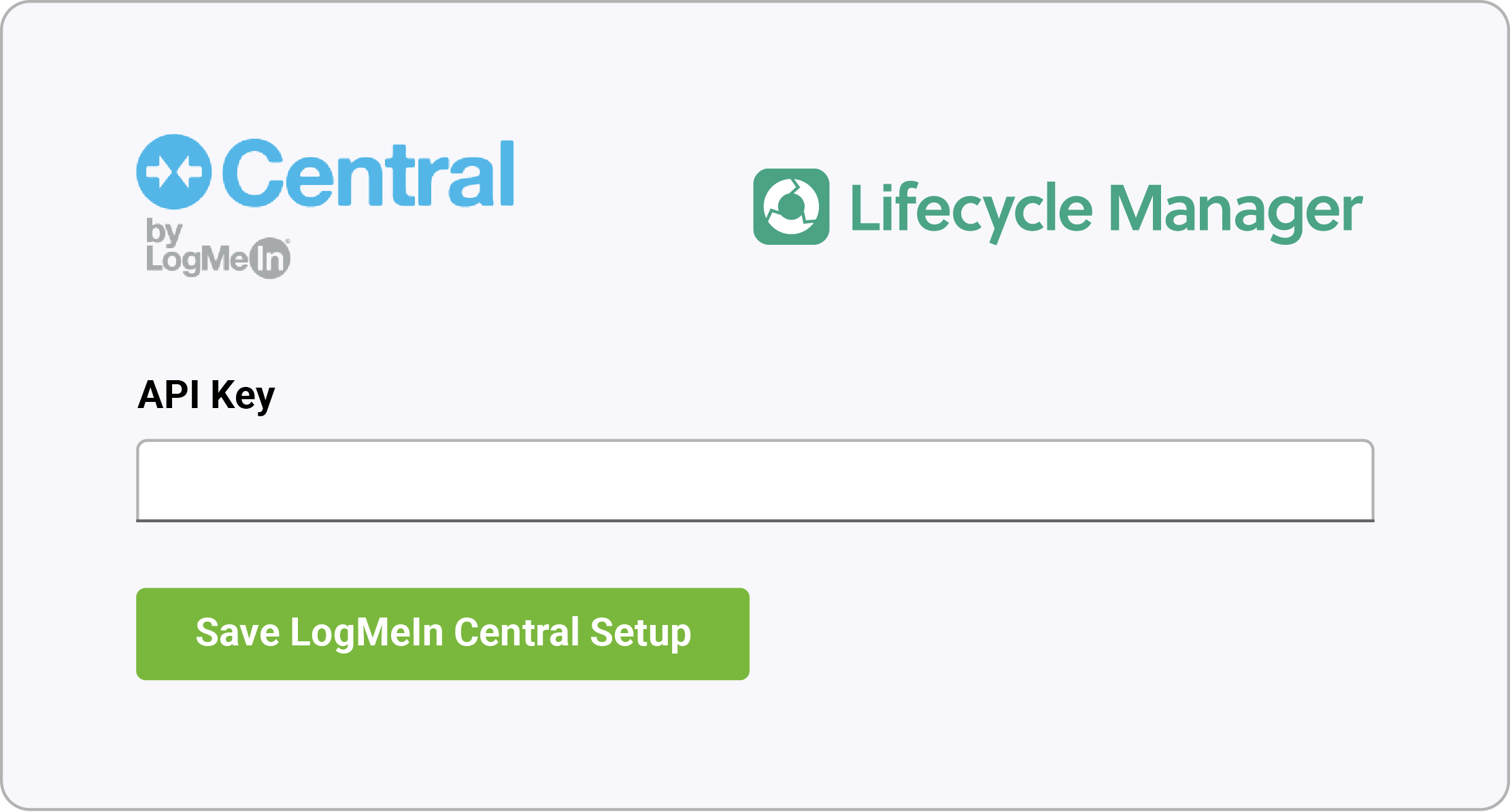Click the white inward arrows inside Central circle
The height and width of the screenshot is (812, 1510).
pos(174,171)
